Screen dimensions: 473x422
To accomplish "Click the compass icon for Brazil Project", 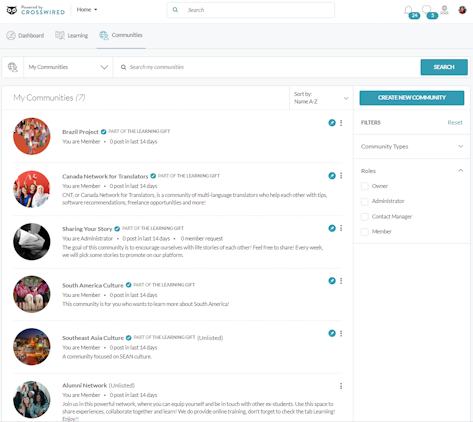I will click(332, 123).
